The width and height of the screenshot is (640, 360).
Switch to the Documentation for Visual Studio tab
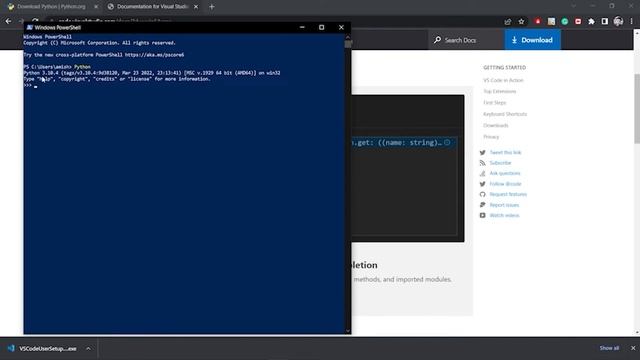point(152,7)
